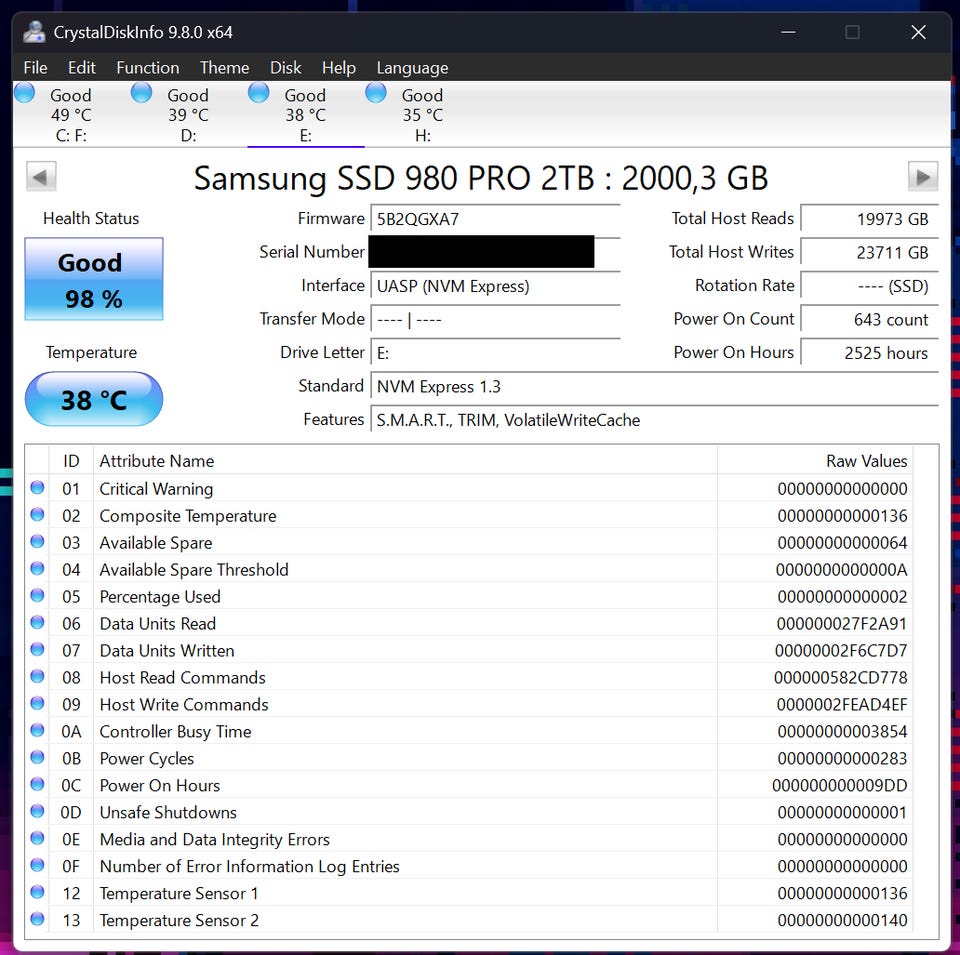Click the status orb for Power Cycles
The width and height of the screenshot is (960, 955).
pos(37,757)
